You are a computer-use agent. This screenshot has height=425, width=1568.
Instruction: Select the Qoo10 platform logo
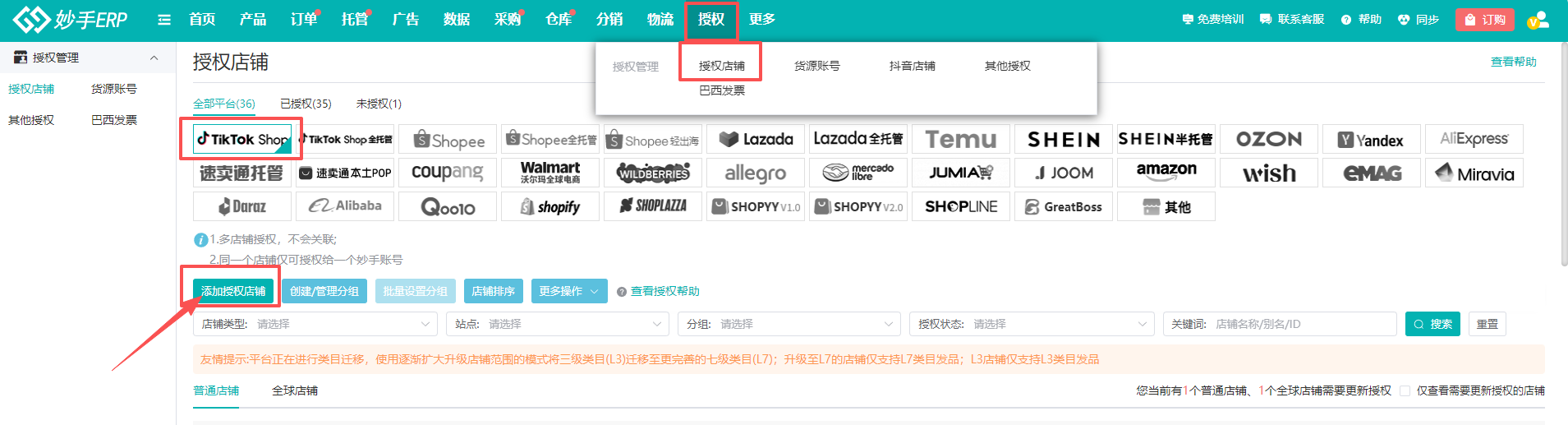448,206
